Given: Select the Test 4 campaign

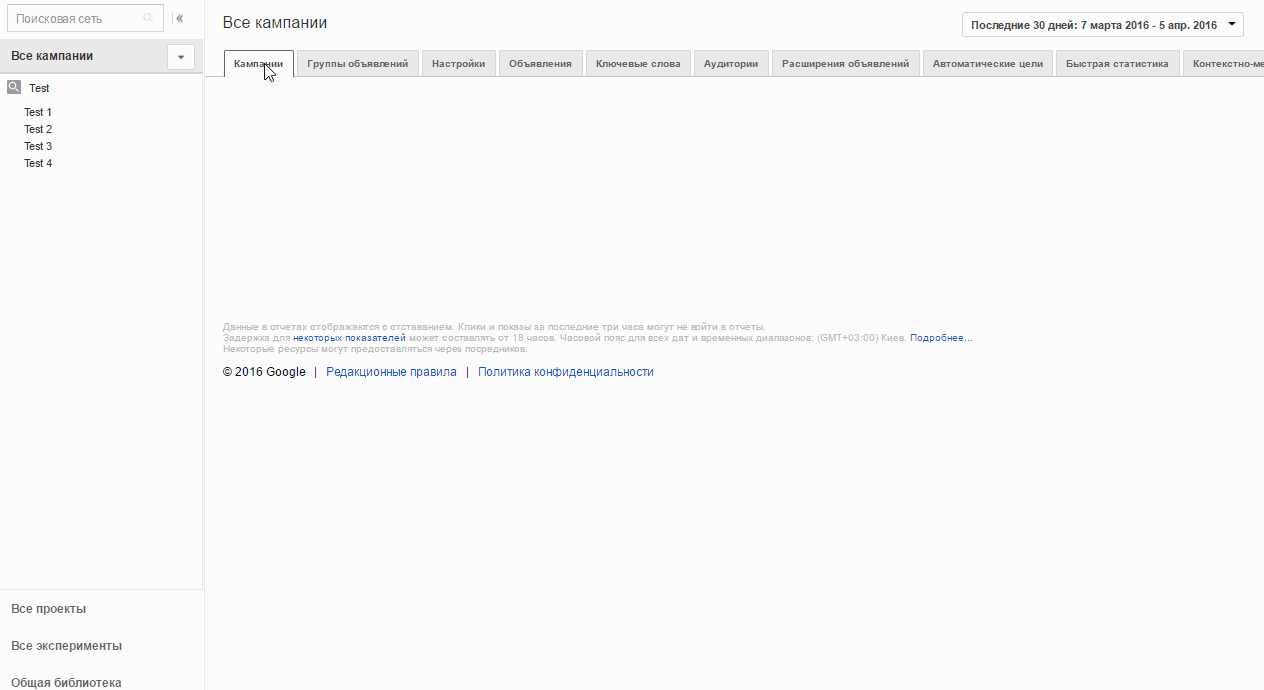Looking at the screenshot, I should click(x=38, y=163).
